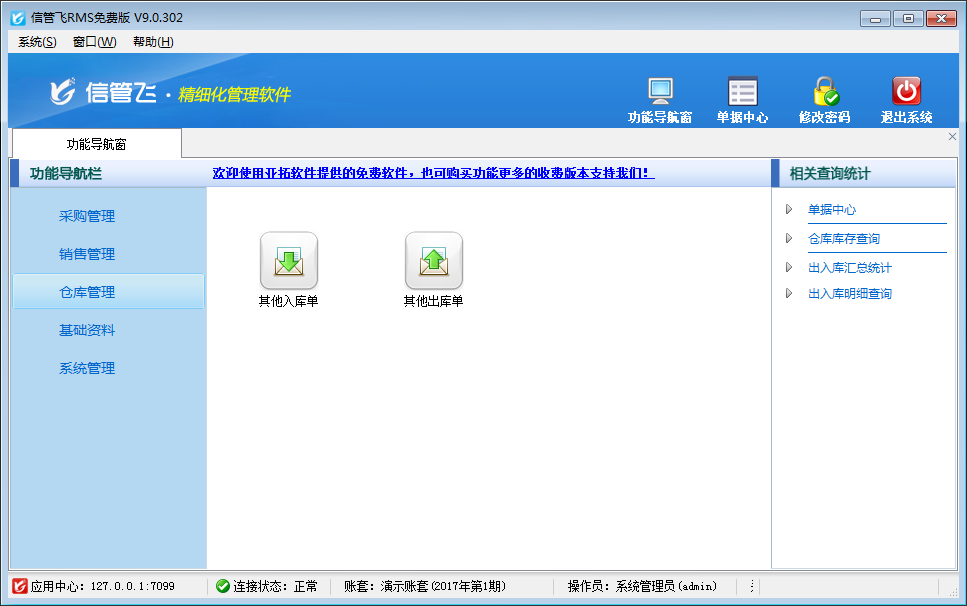Expand the 出入库汇总统计 triangle arrow

[789, 268]
